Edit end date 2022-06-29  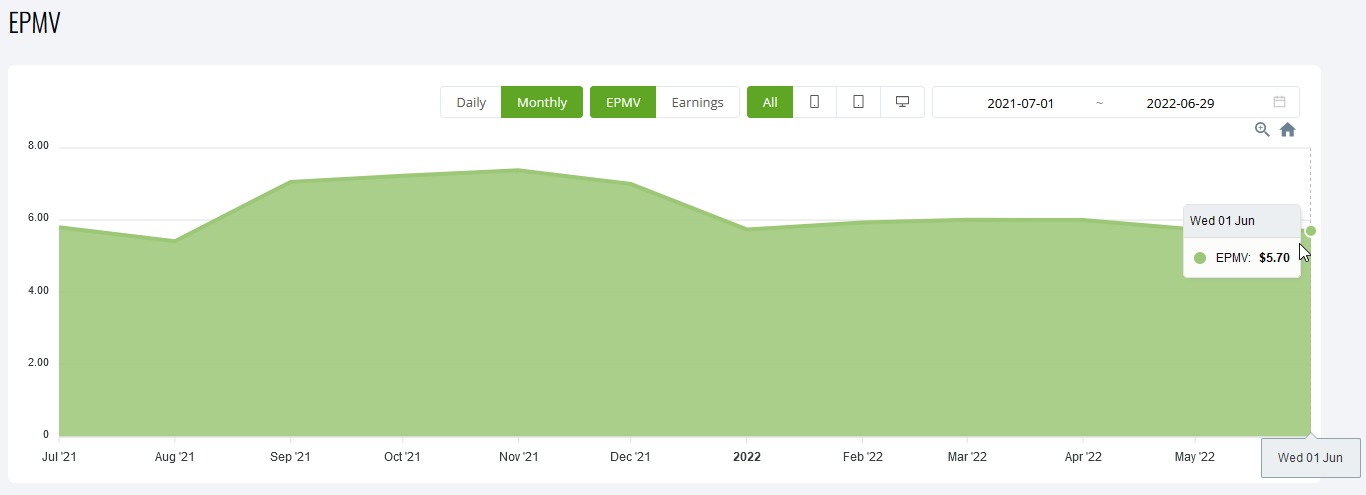point(1180,103)
